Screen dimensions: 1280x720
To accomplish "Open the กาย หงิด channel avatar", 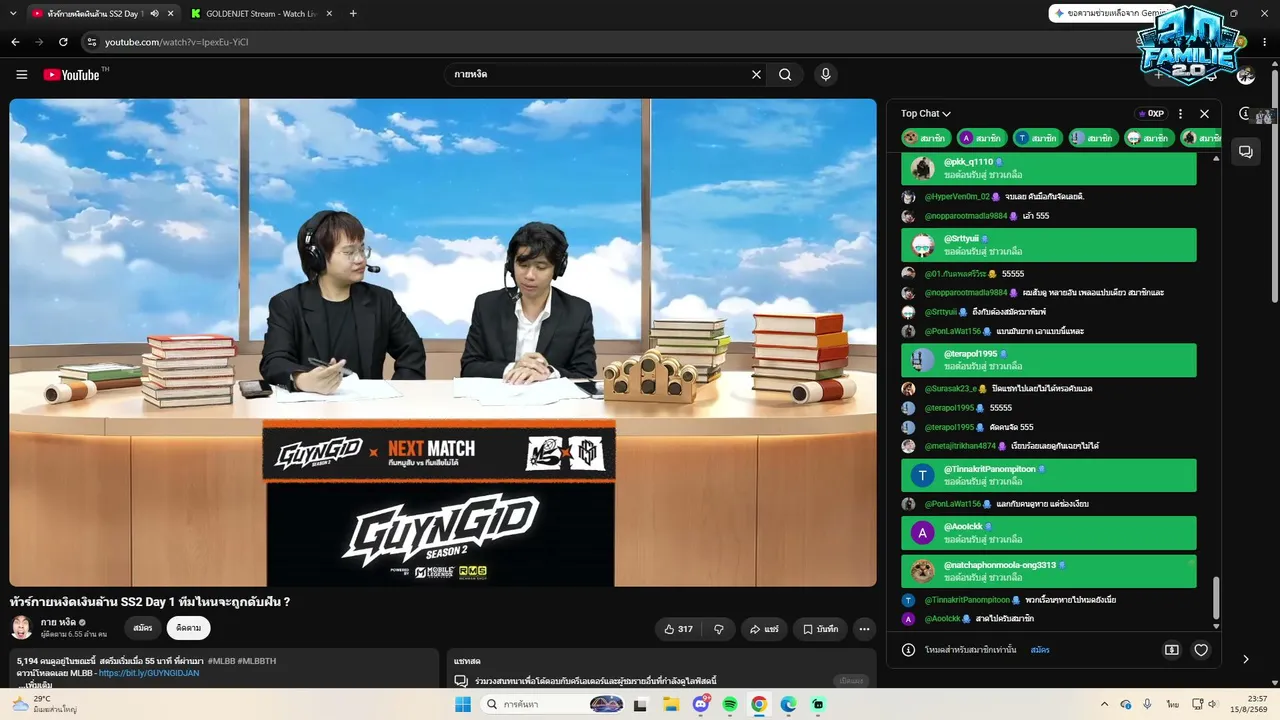I will coord(21,628).
